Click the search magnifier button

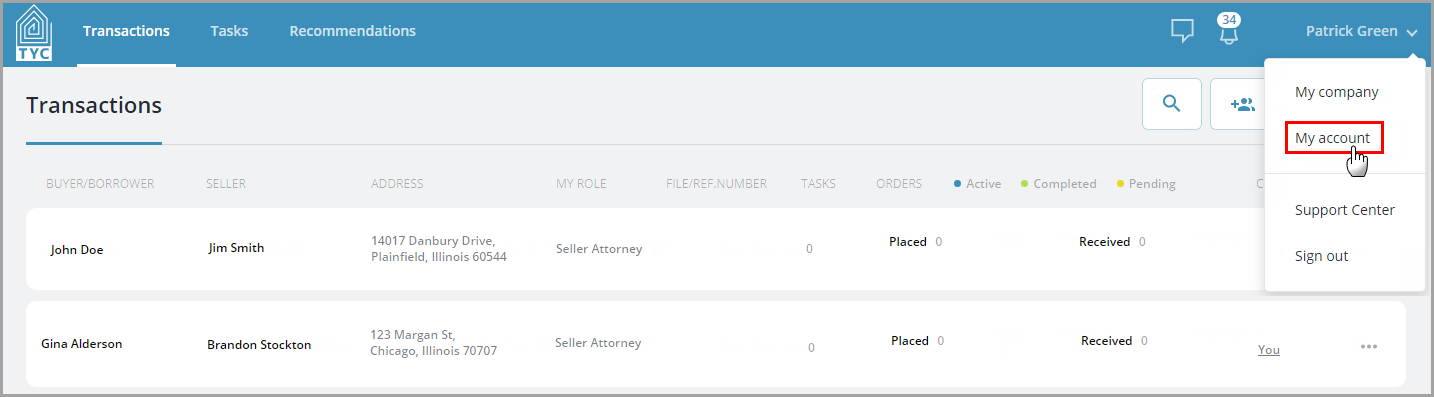tap(1172, 104)
